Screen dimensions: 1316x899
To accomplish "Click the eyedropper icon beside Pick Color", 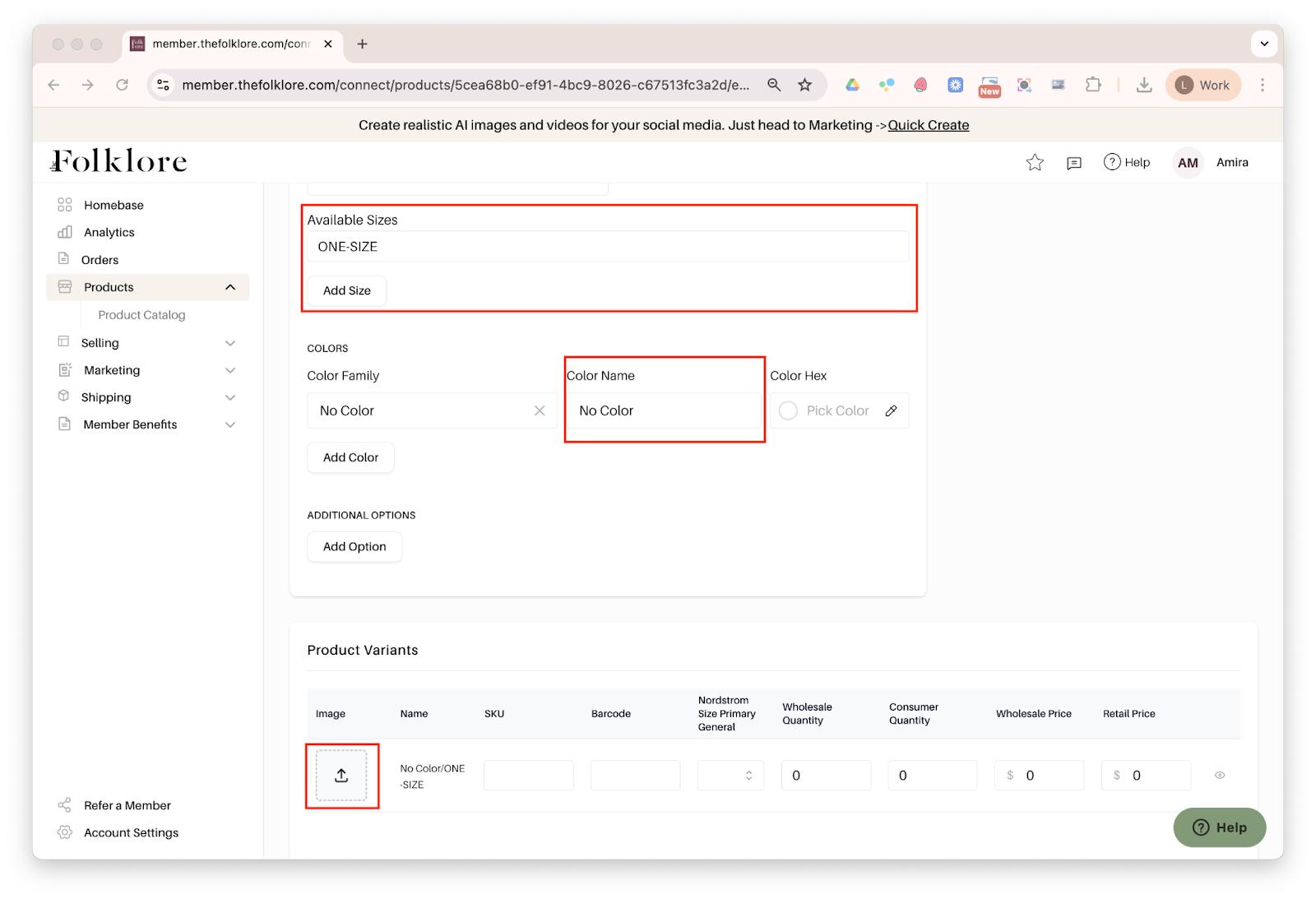I will click(891, 410).
